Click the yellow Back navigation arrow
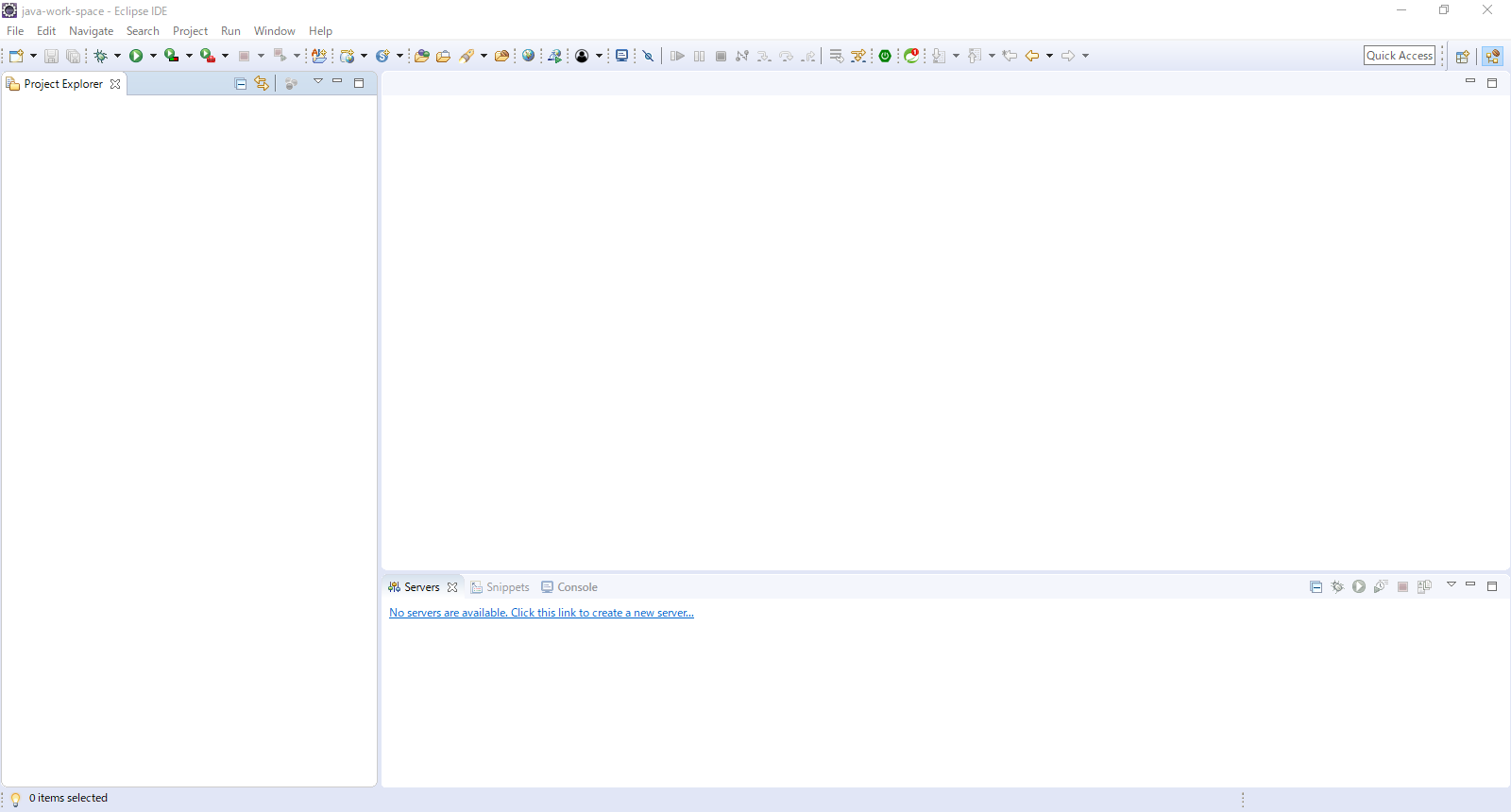The image size is (1511, 812). click(1032, 56)
